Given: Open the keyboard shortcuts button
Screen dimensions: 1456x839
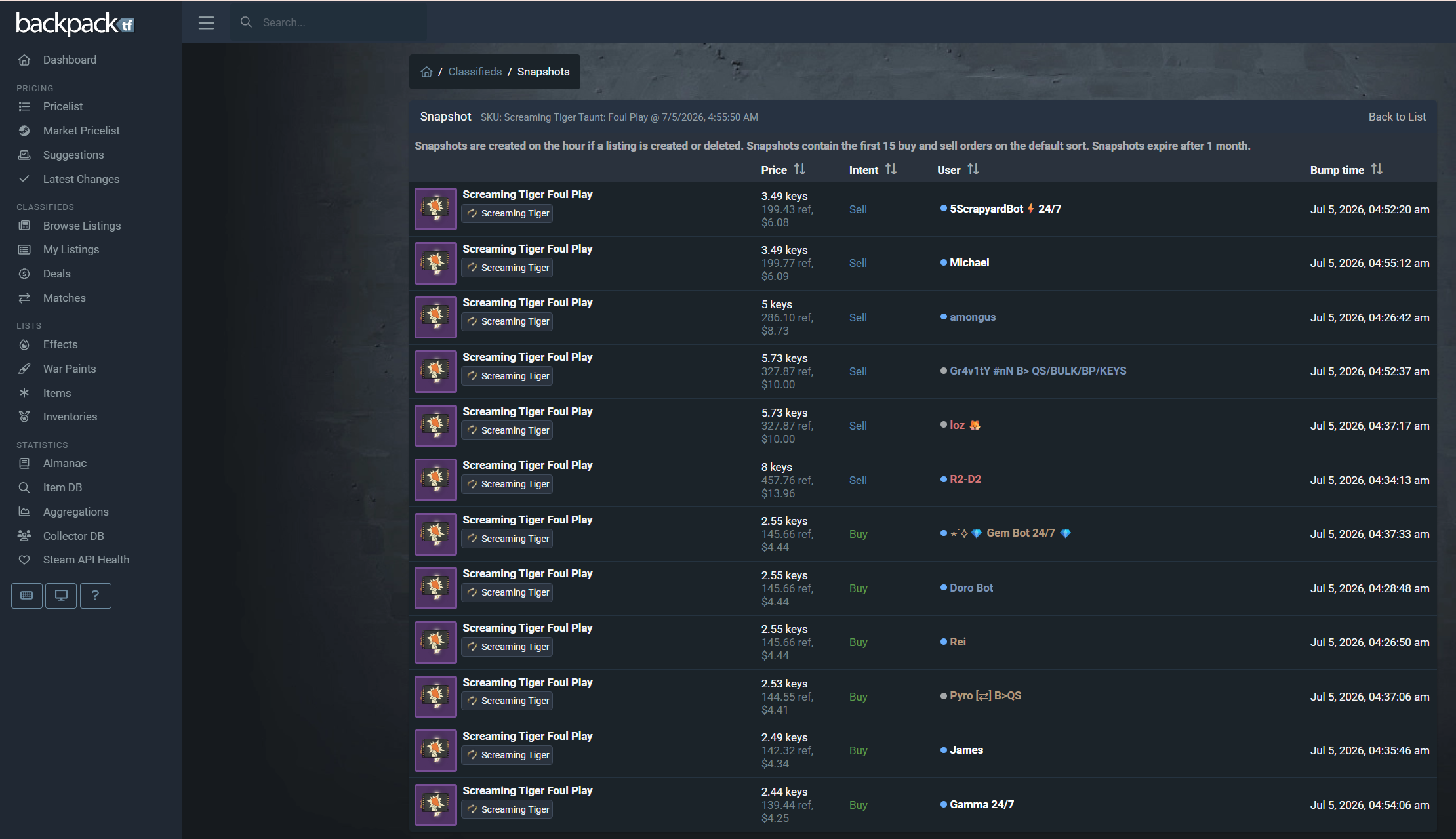Looking at the screenshot, I should [x=27, y=596].
